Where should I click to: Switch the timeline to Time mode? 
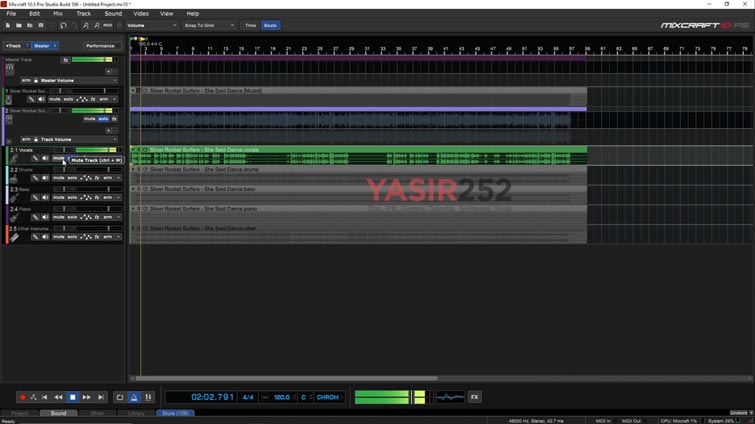[x=250, y=25]
